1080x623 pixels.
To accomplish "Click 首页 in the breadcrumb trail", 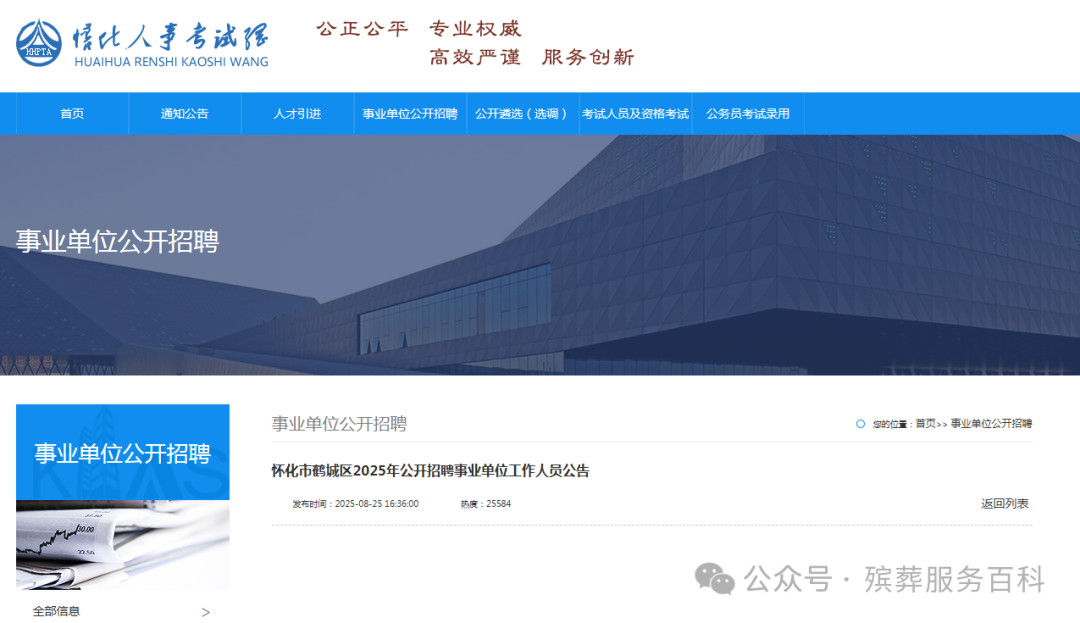I will 925,424.
